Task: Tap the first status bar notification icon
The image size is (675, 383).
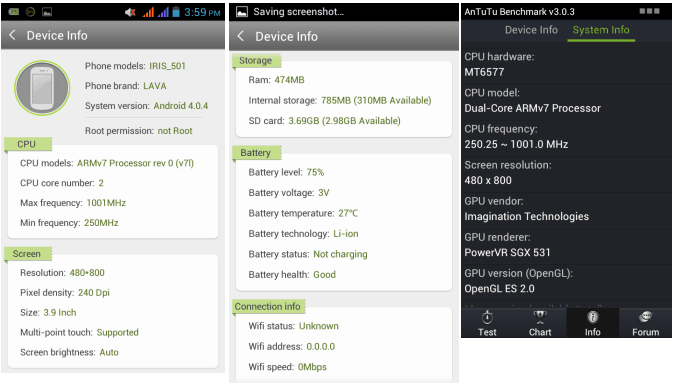Action: 14,12
